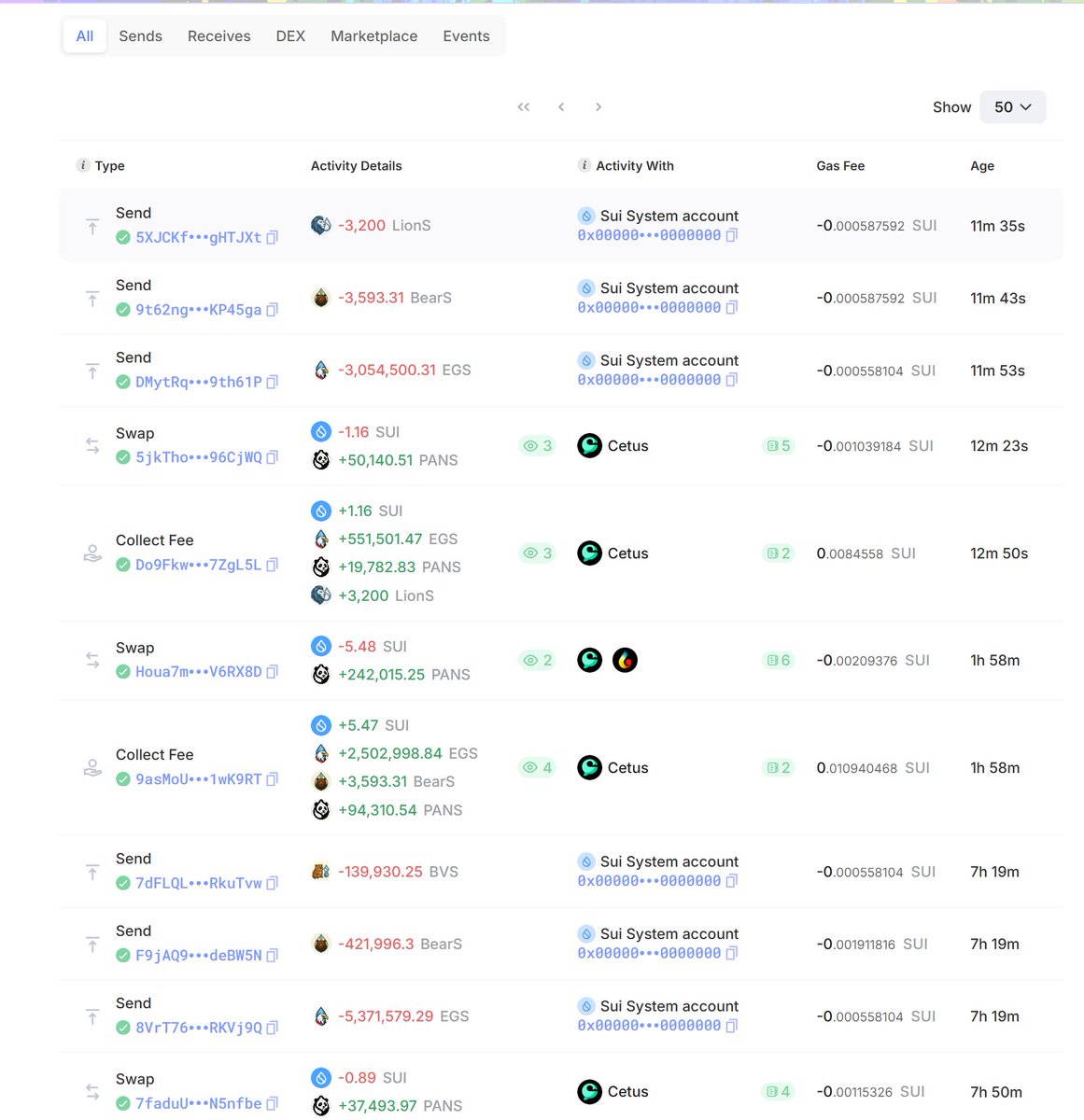1084x1120 pixels.
Task: Click BVS token icon in 7dFLQL row
Action: (321, 872)
